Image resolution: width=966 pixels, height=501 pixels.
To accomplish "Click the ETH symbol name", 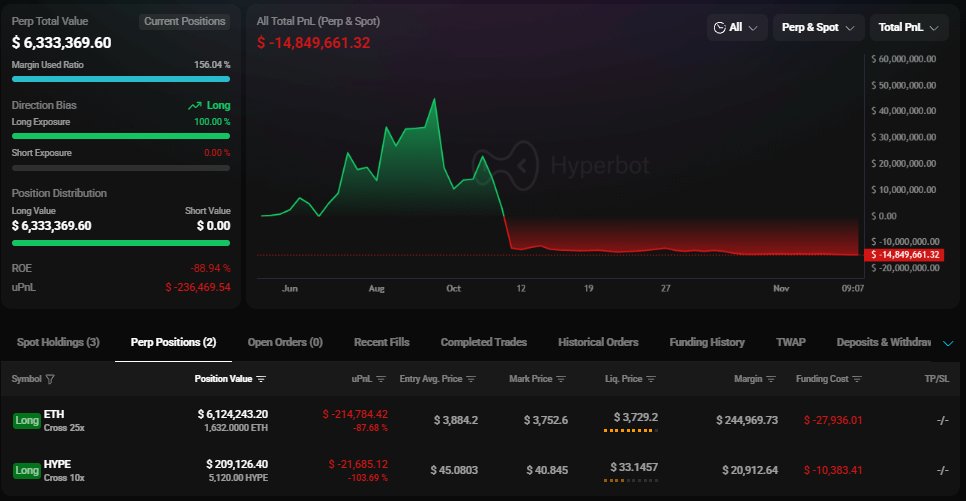I will [54, 414].
